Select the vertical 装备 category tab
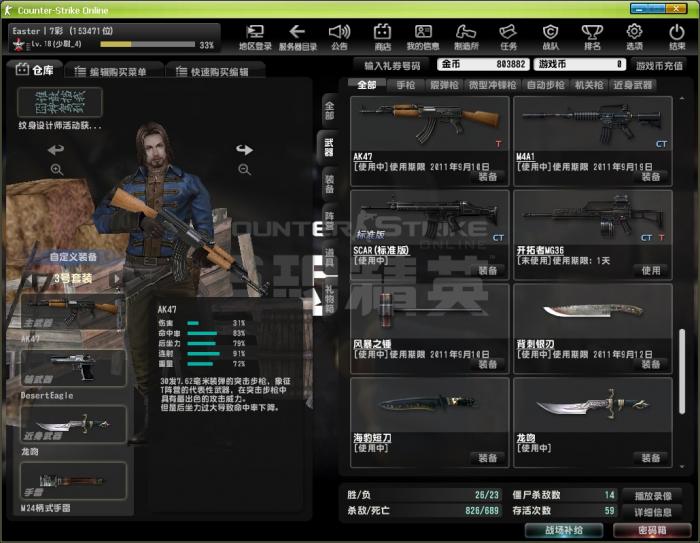The height and width of the screenshot is (543, 700). [x=329, y=184]
